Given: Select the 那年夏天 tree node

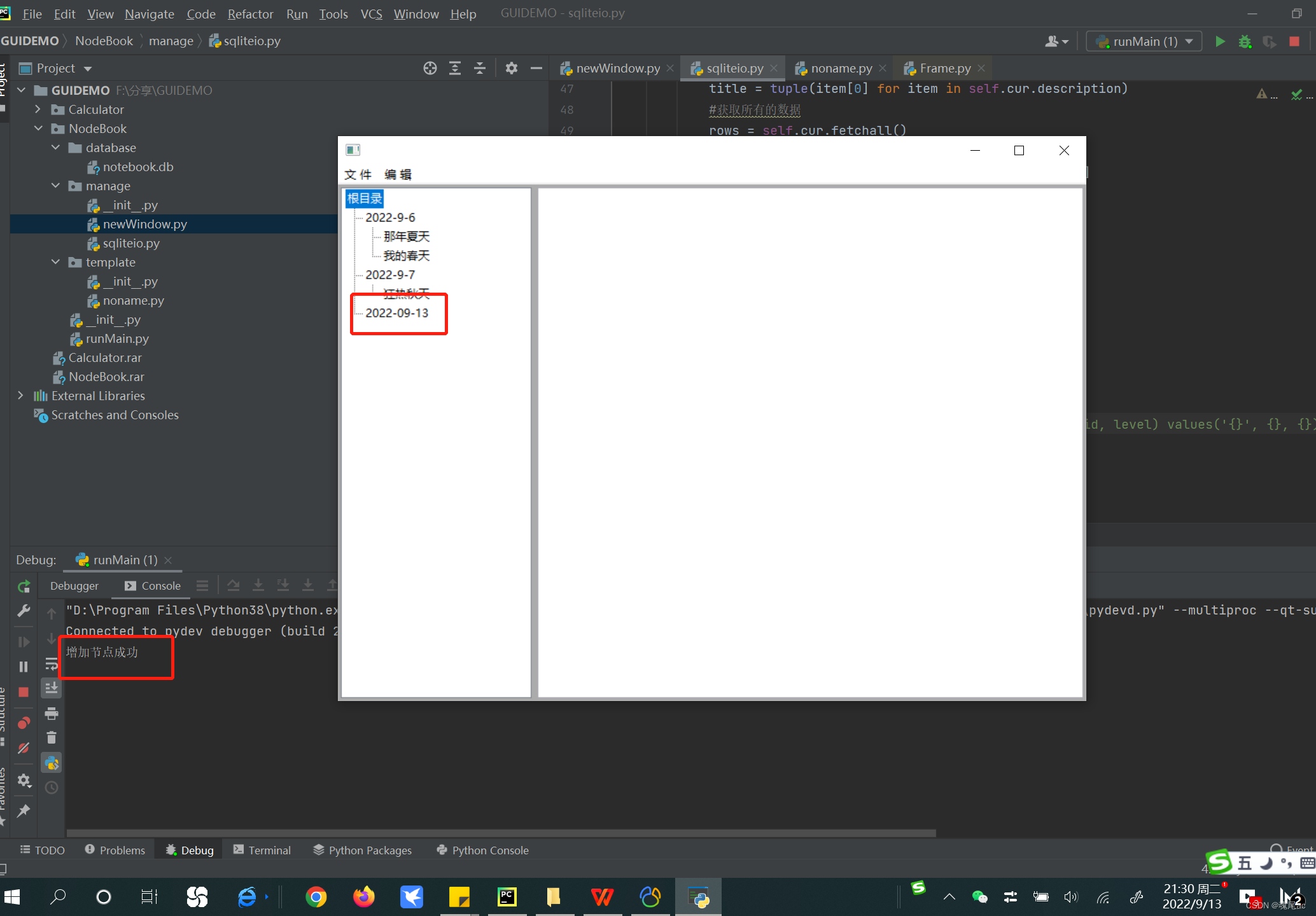Looking at the screenshot, I should pyautogui.click(x=407, y=237).
